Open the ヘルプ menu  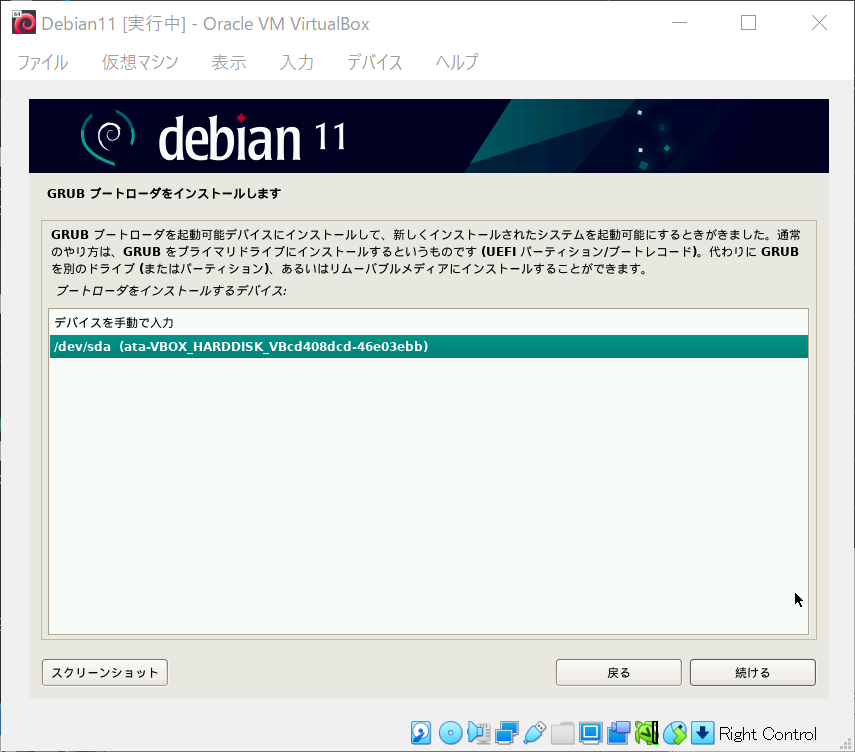coord(457,62)
